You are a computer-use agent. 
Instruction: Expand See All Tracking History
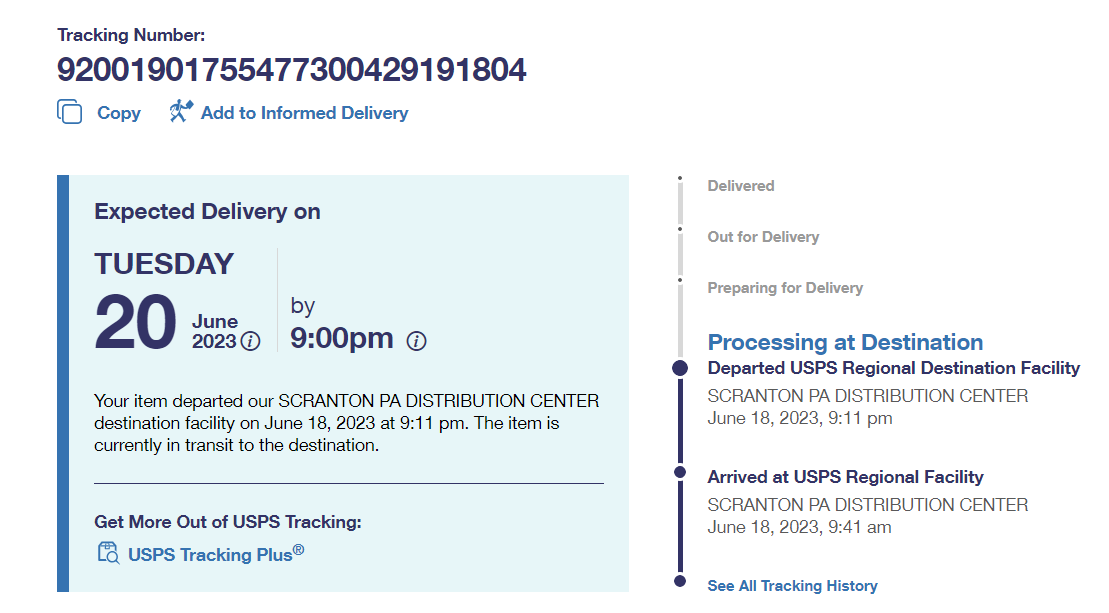pos(792,586)
